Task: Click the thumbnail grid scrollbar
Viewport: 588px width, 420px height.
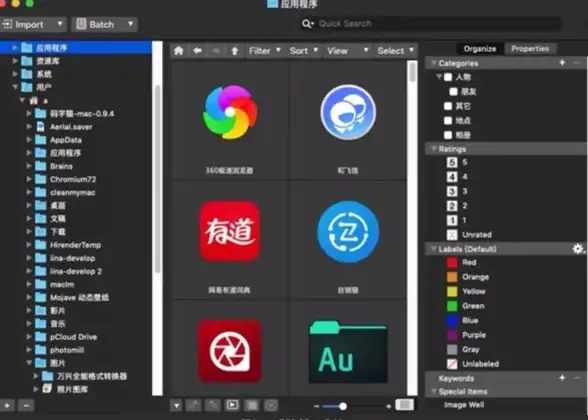Action: (x=412, y=72)
